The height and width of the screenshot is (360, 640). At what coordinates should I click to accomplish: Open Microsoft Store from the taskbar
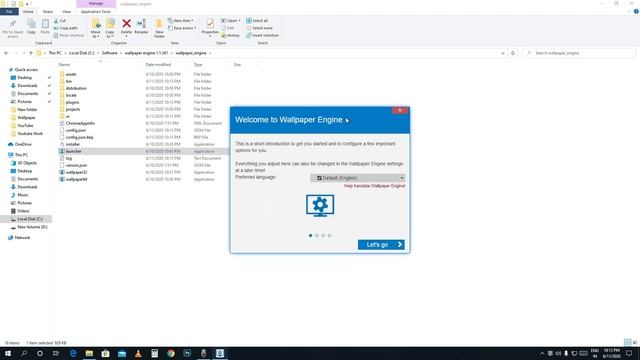[x=105, y=353]
